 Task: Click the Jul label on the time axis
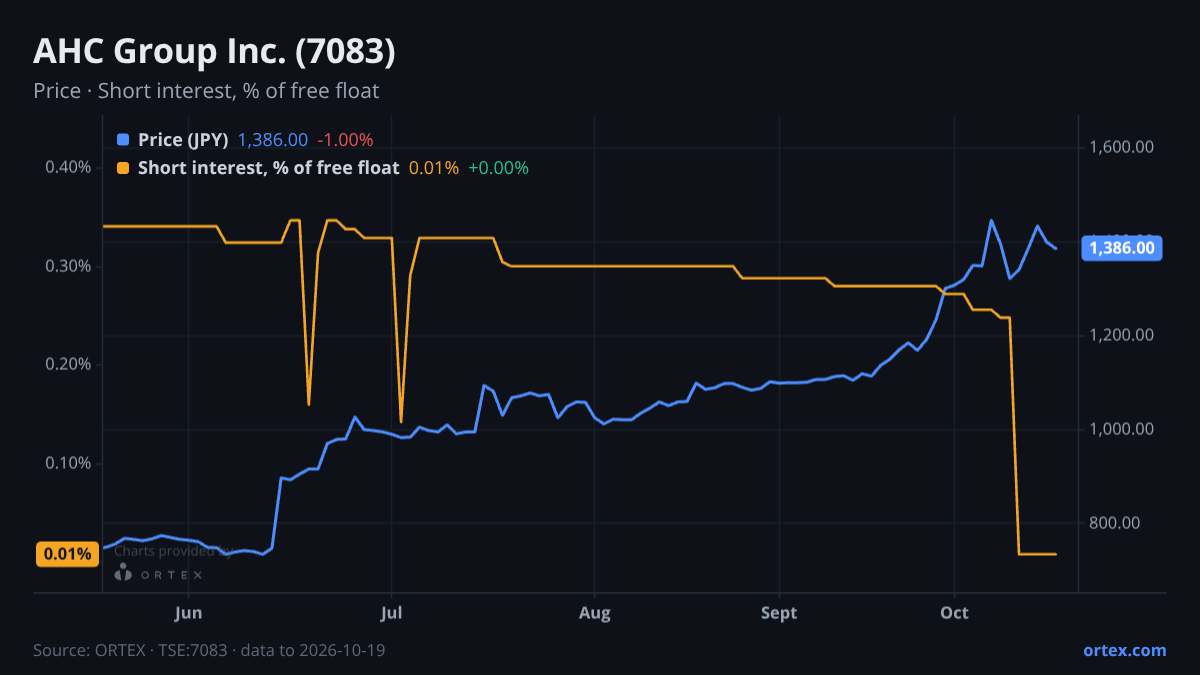(x=392, y=613)
